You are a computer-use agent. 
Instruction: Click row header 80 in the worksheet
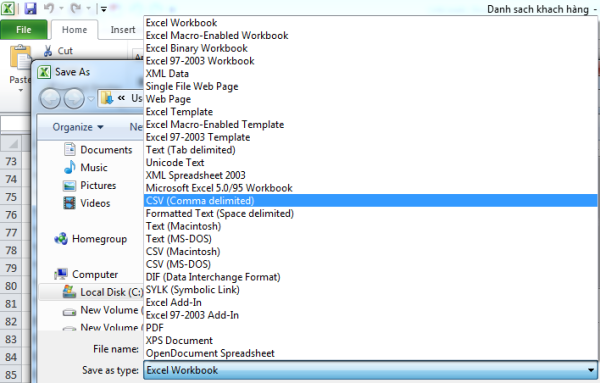pos(11,286)
